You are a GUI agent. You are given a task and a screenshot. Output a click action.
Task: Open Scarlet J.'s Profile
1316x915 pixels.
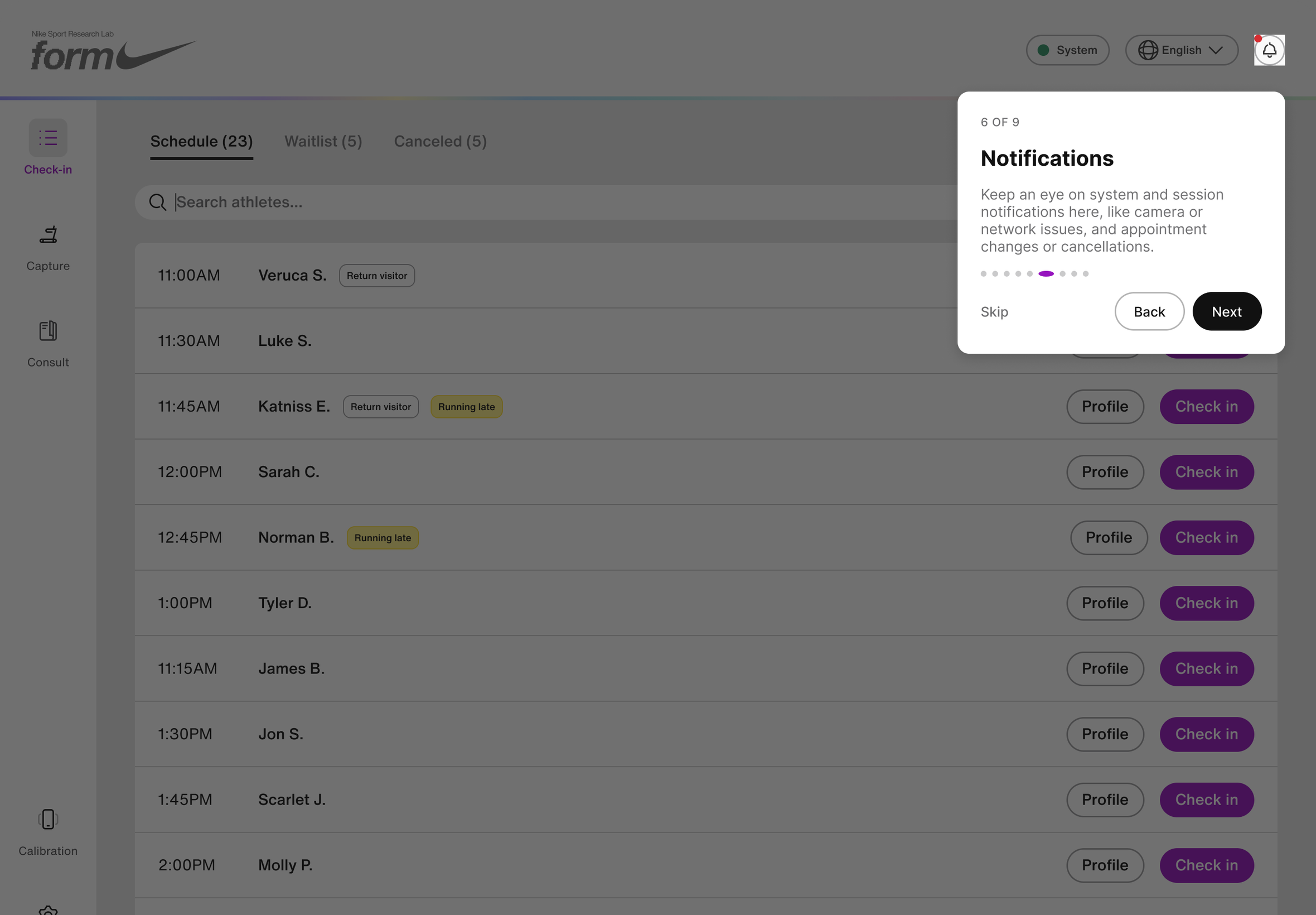(x=1105, y=800)
